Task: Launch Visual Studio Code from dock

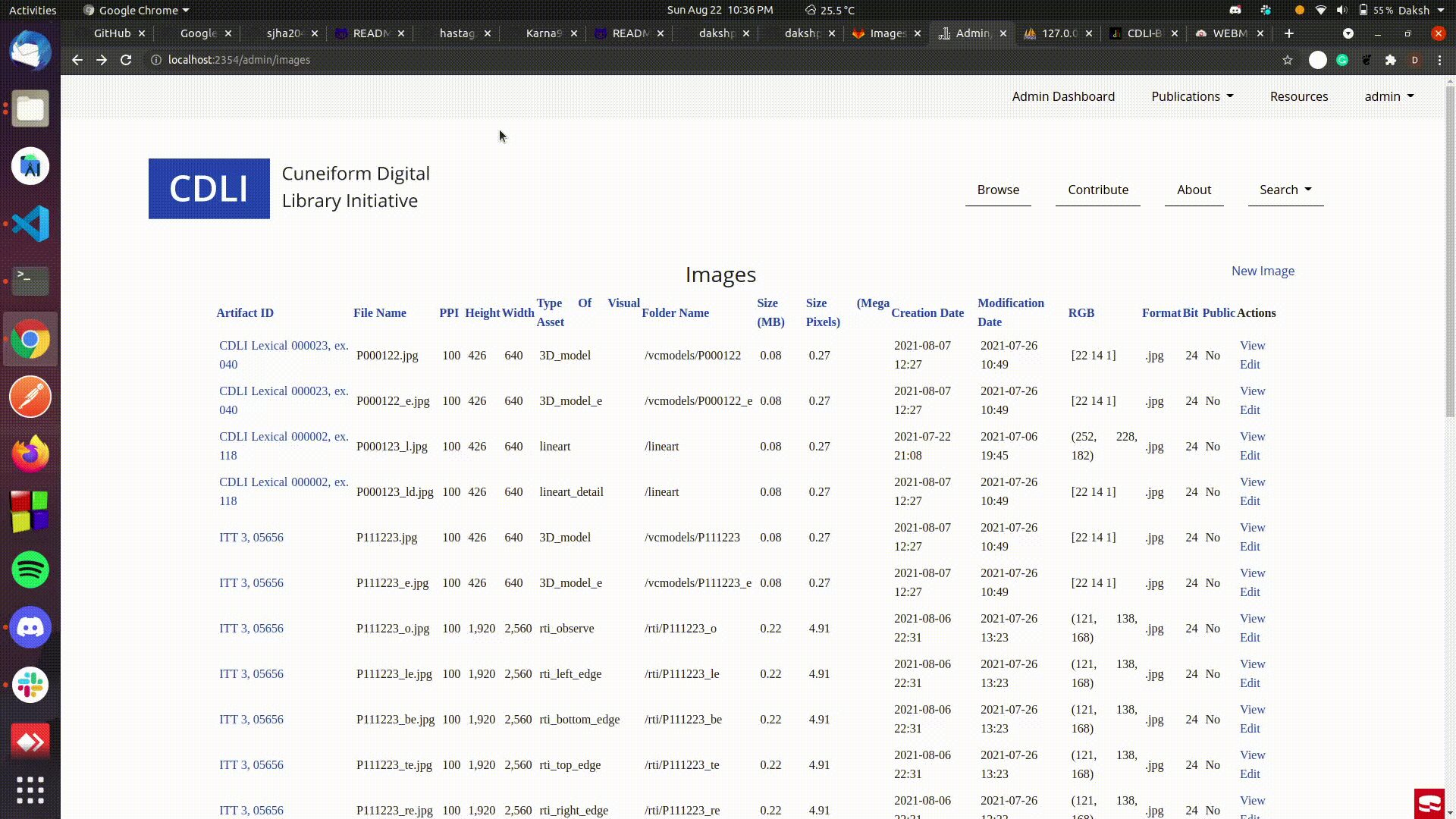Action: (x=30, y=224)
